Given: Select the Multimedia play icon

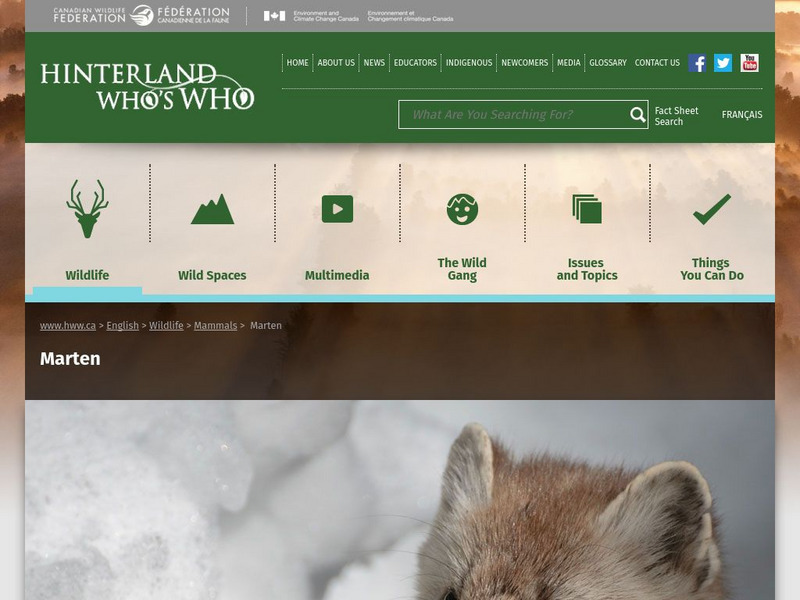Looking at the screenshot, I should [x=337, y=209].
